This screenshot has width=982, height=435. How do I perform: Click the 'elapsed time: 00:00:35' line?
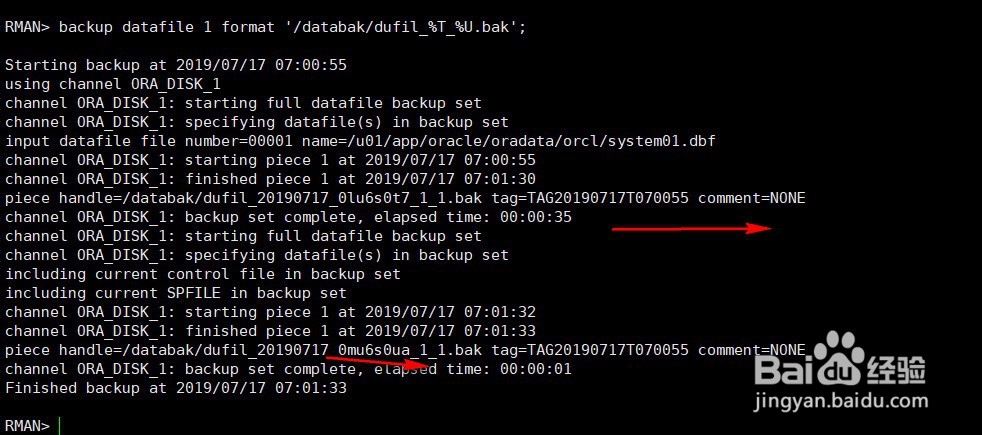(288, 217)
